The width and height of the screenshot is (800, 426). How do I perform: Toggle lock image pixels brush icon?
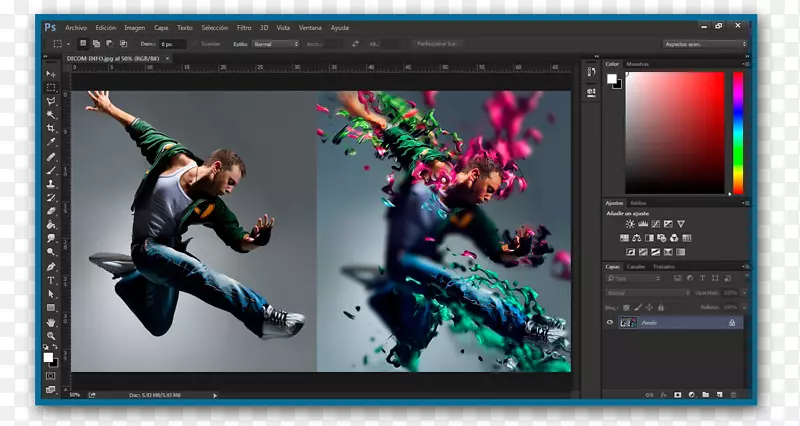(x=638, y=308)
